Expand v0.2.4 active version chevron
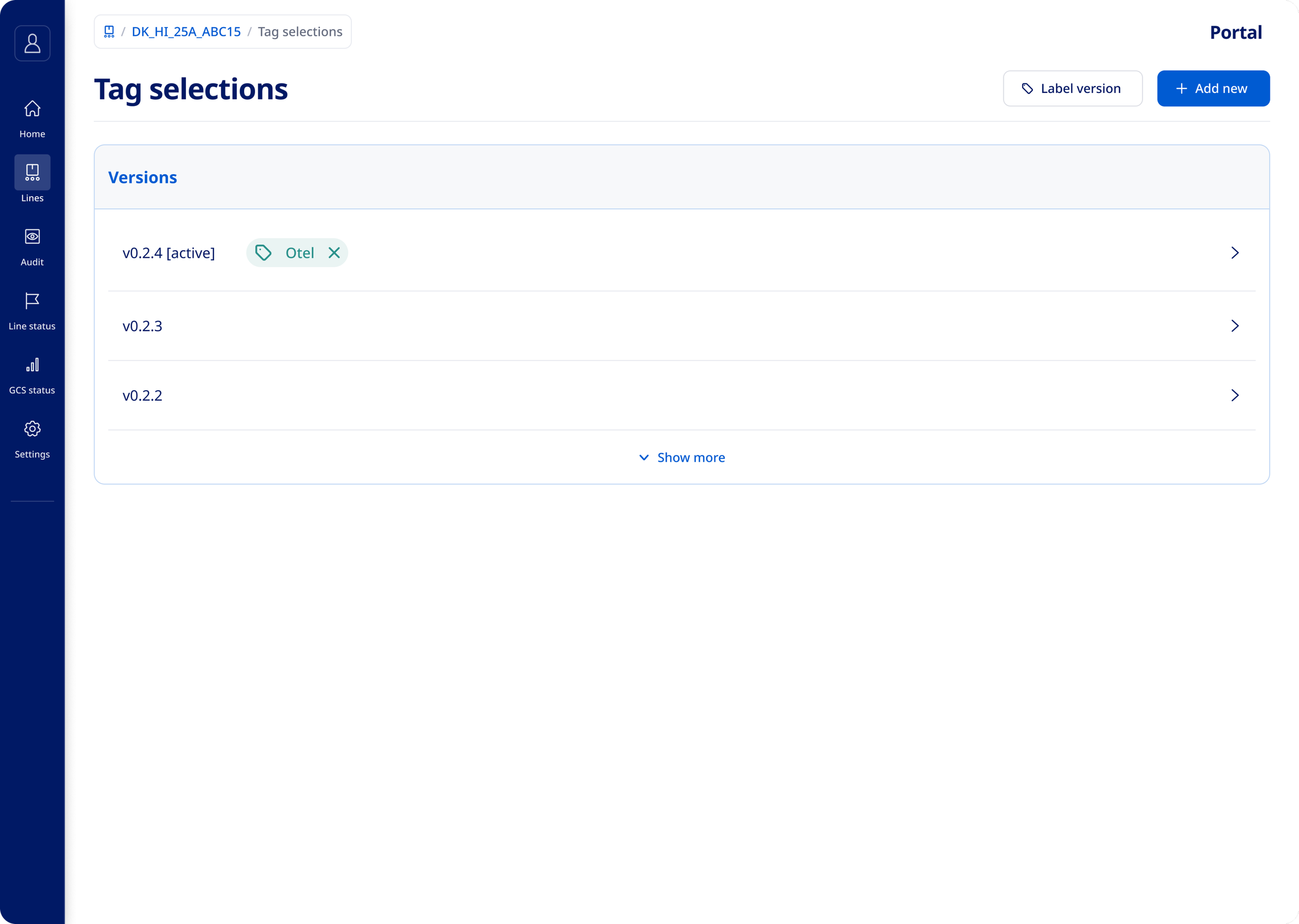Image resolution: width=1299 pixels, height=924 pixels. pos(1234,253)
